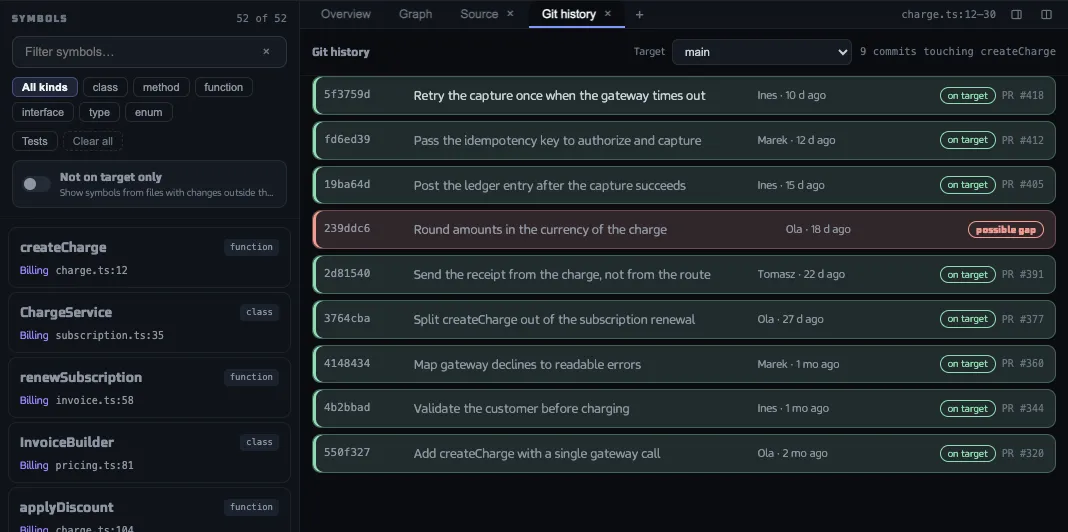This screenshot has width=1068, height=532.
Task: Open commit 'Validate the customer before charging'
Action: point(521,409)
